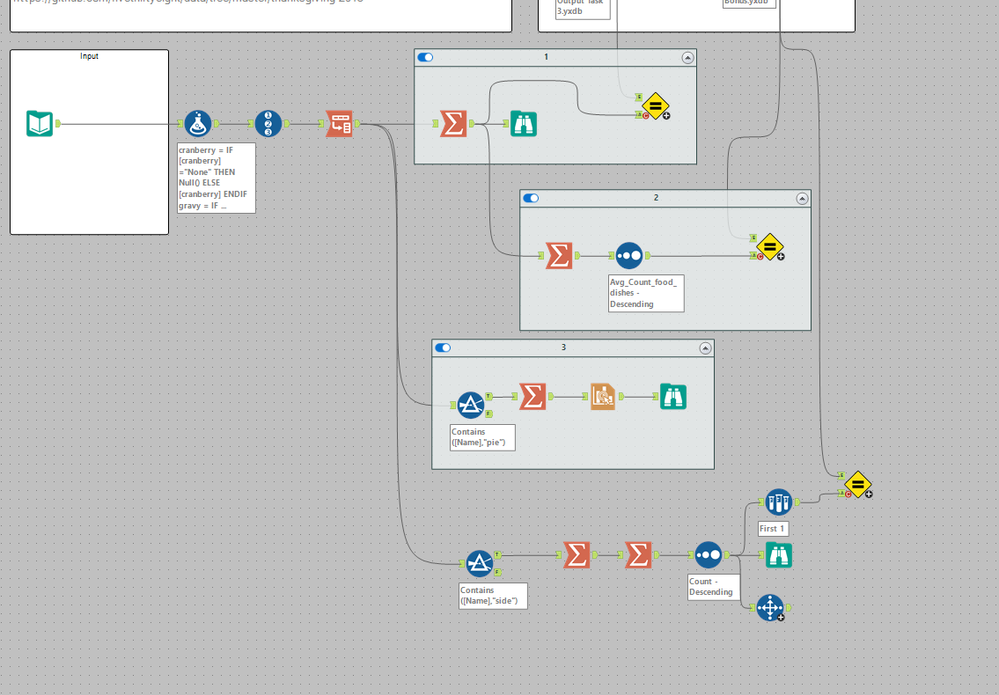Click Count - Descending annotation

pyautogui.click(x=714, y=587)
